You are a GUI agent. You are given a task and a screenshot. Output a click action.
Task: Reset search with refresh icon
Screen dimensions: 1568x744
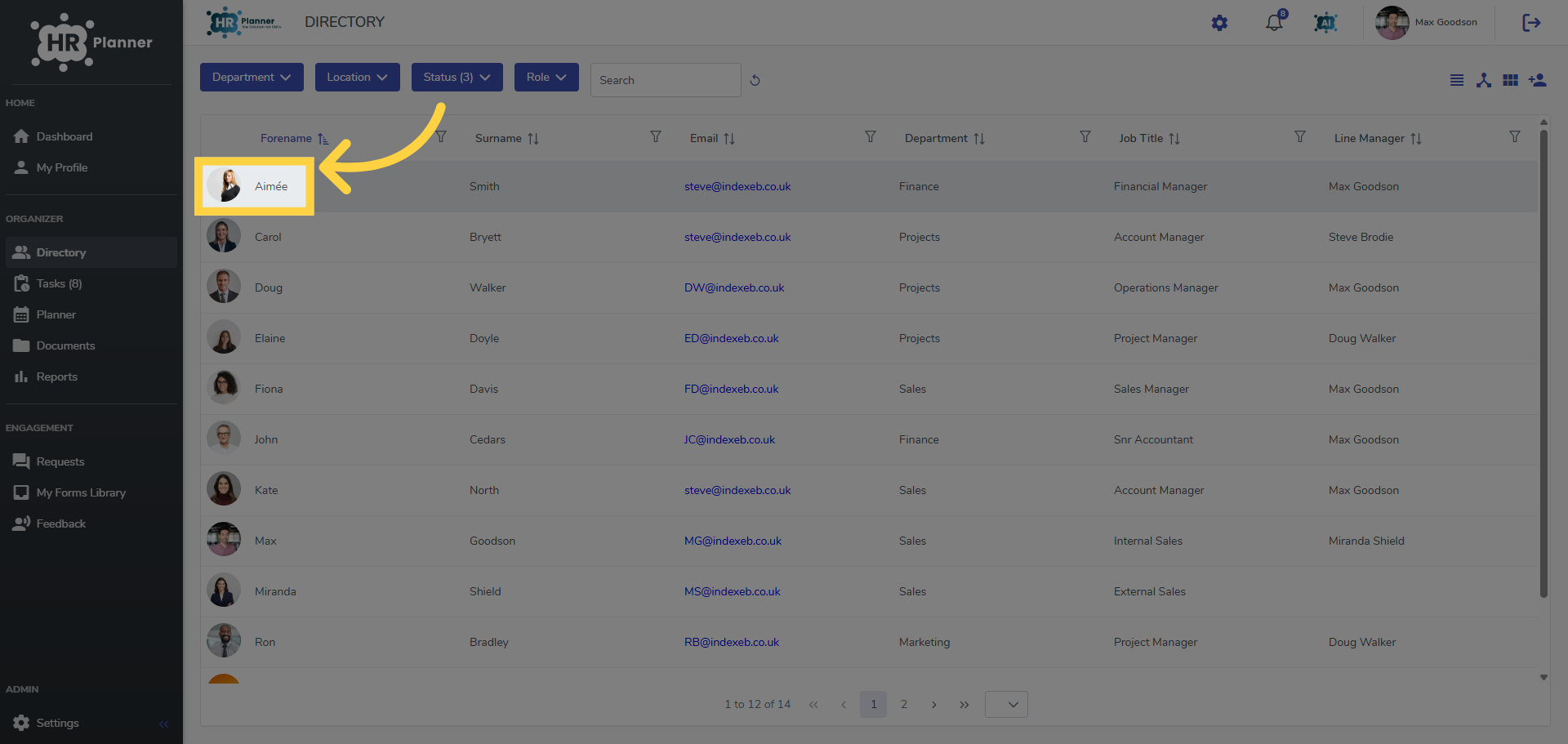755,80
